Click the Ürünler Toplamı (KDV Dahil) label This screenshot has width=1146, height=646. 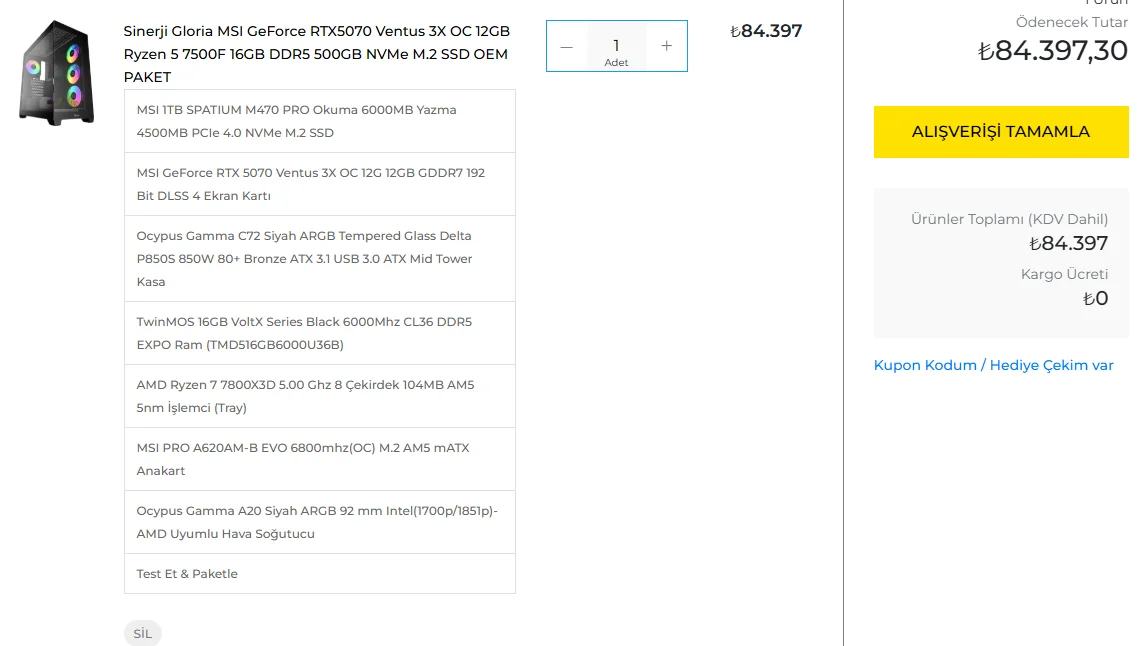(x=1009, y=219)
